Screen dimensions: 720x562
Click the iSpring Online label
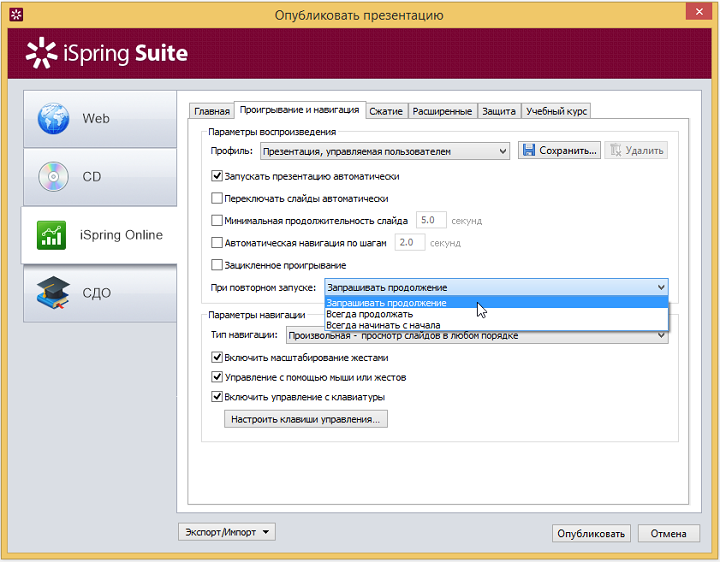[x=121, y=235]
